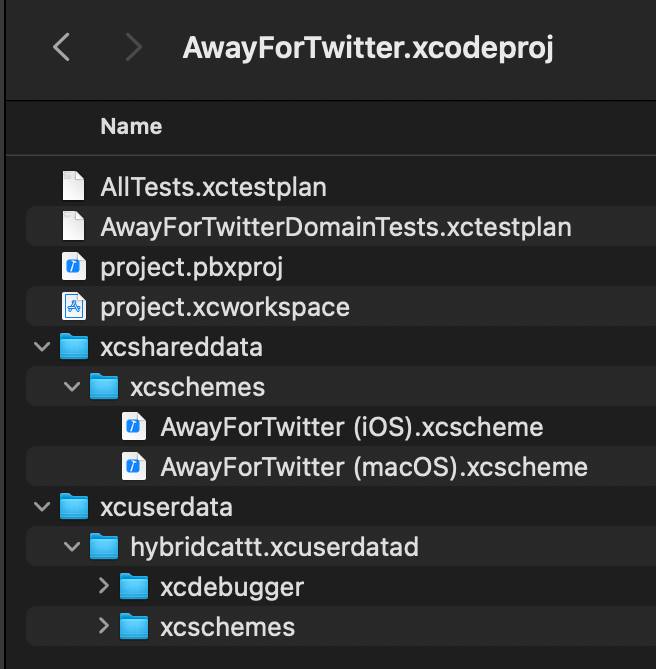The image size is (656, 669).
Task: Click the AllTests.xctestplan file icon
Action: [x=74, y=187]
